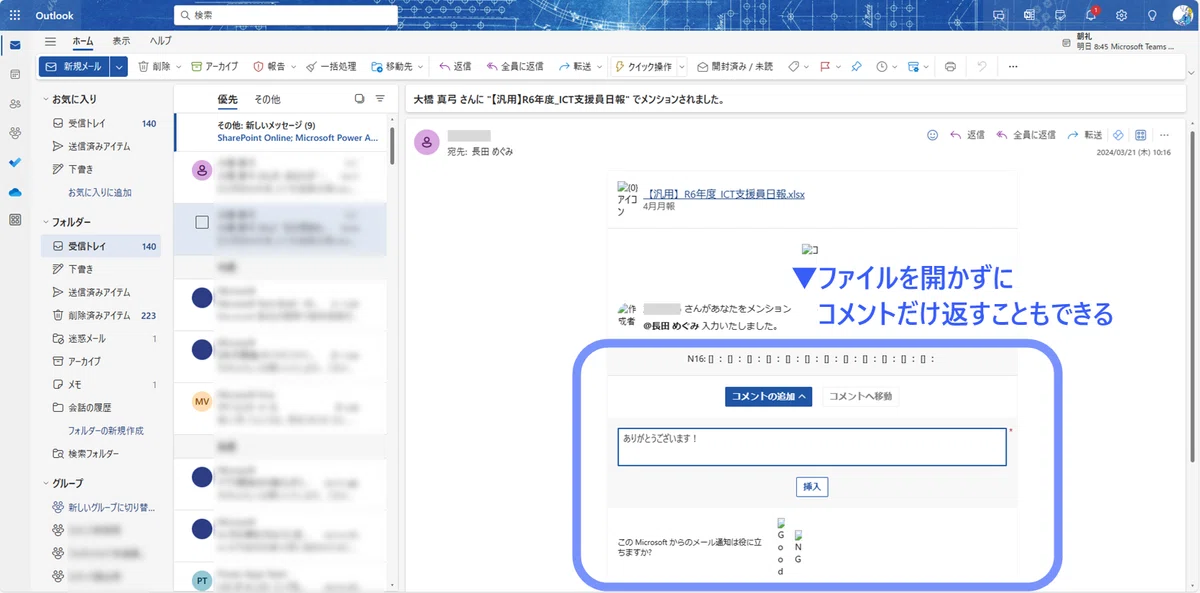
Task: Open the R6年度_ICT支援員日報.xlsx file link
Action: 723,194
